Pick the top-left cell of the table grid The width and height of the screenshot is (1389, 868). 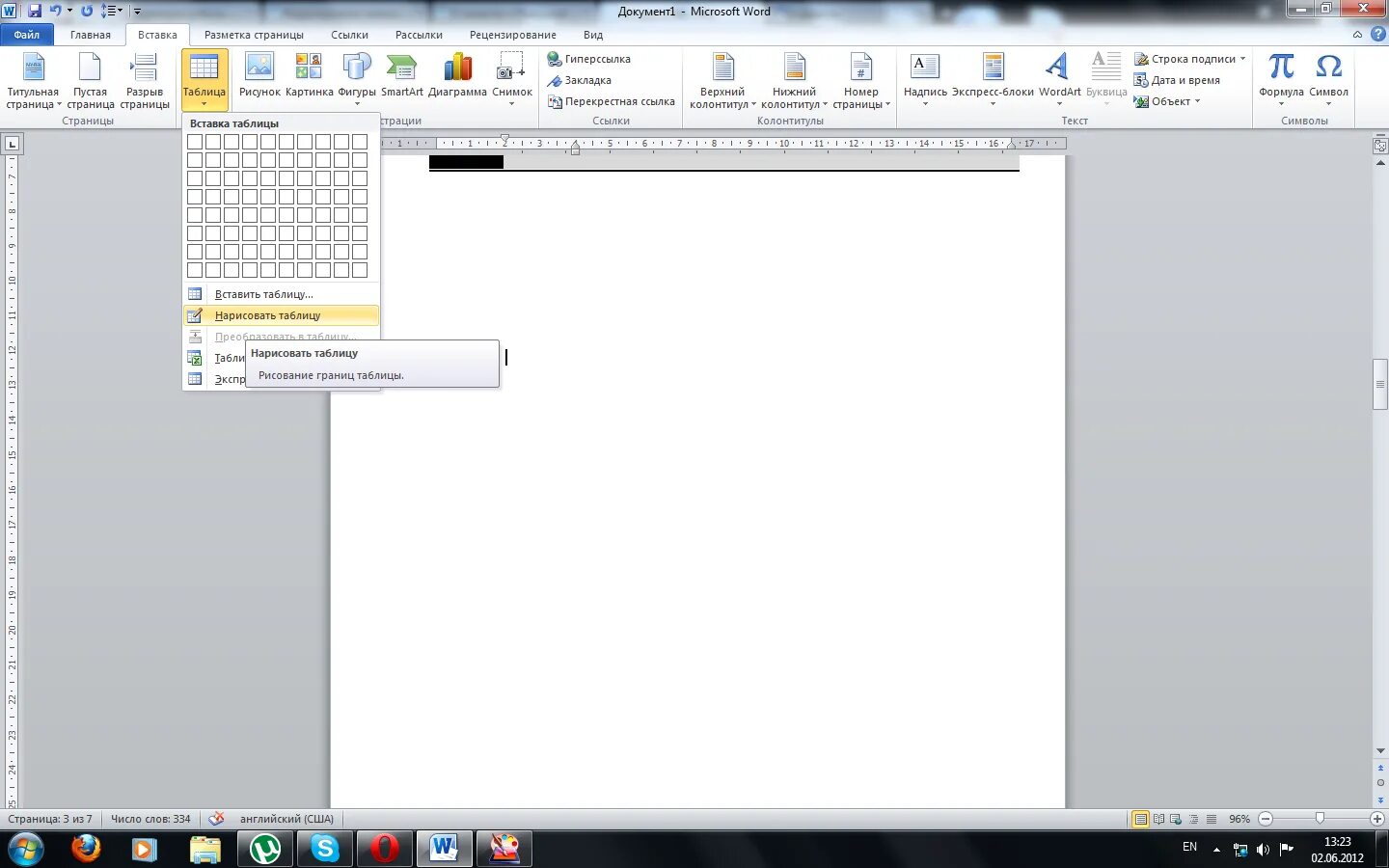pos(195,142)
